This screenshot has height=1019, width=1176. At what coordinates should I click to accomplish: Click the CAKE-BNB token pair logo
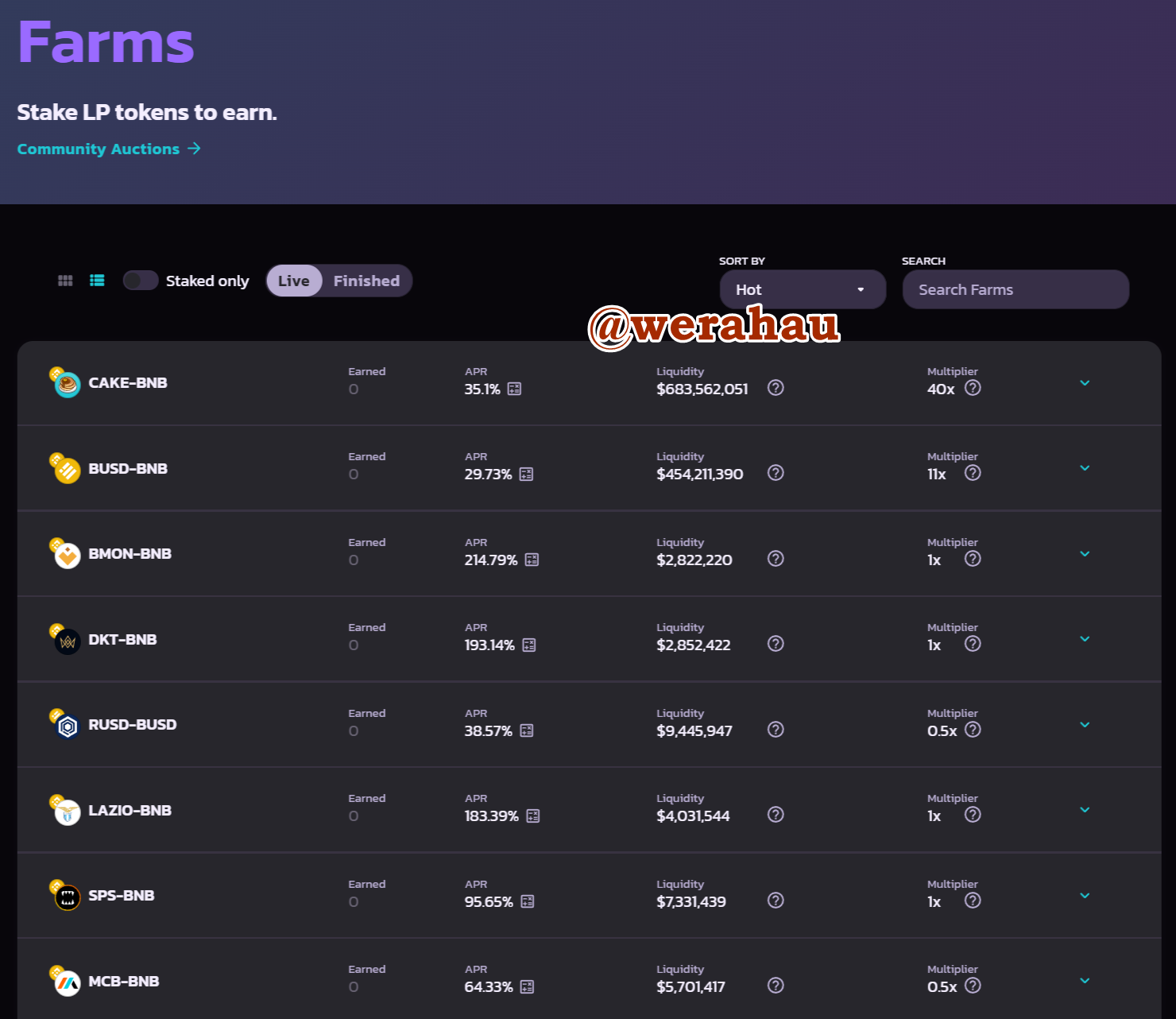[65, 382]
